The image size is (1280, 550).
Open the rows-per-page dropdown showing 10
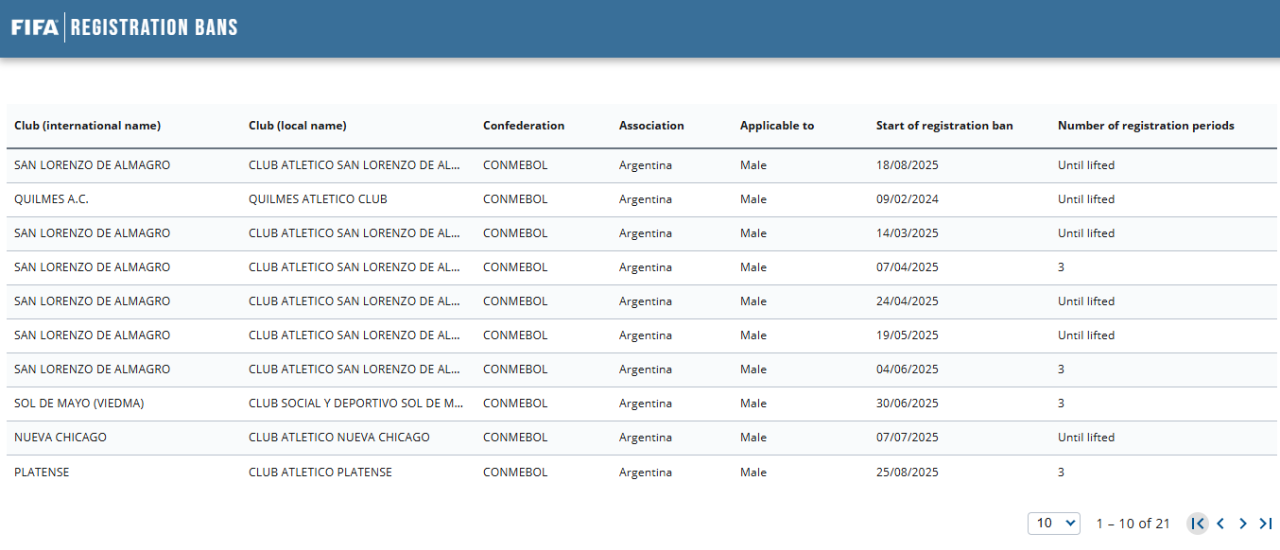click(1054, 523)
